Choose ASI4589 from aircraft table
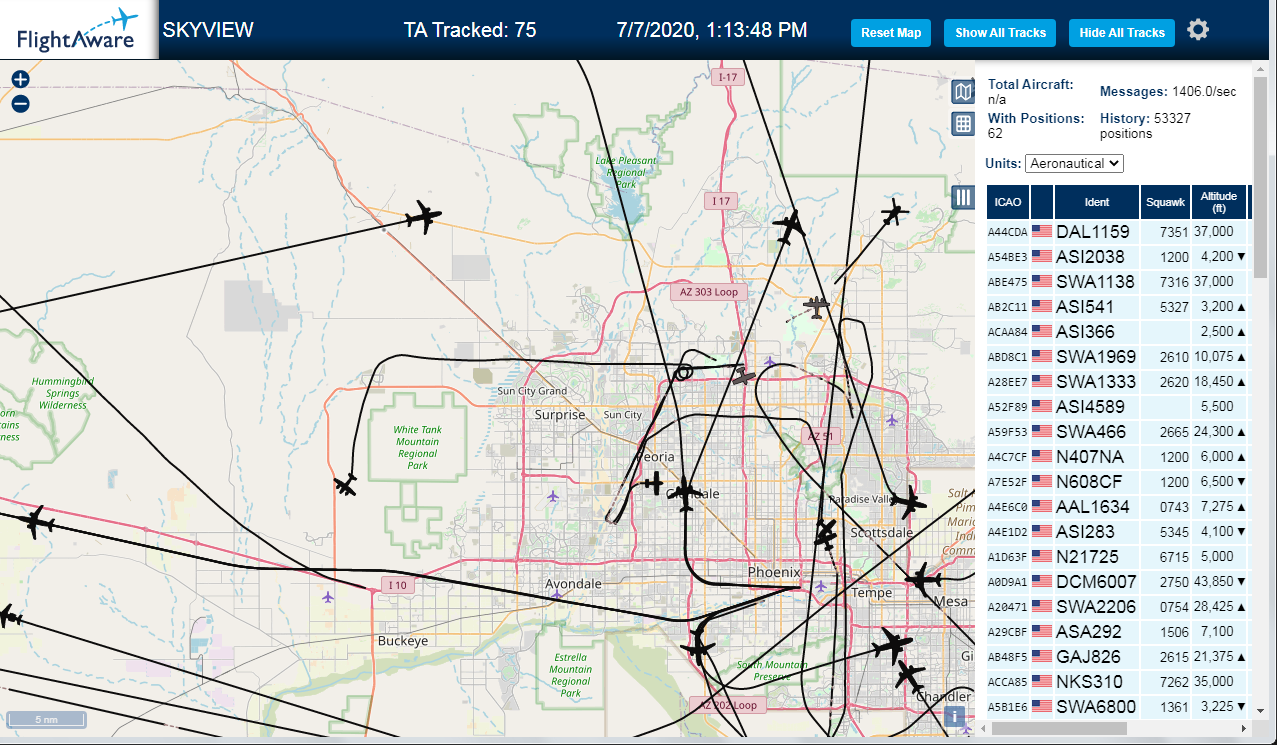 click(1118, 406)
